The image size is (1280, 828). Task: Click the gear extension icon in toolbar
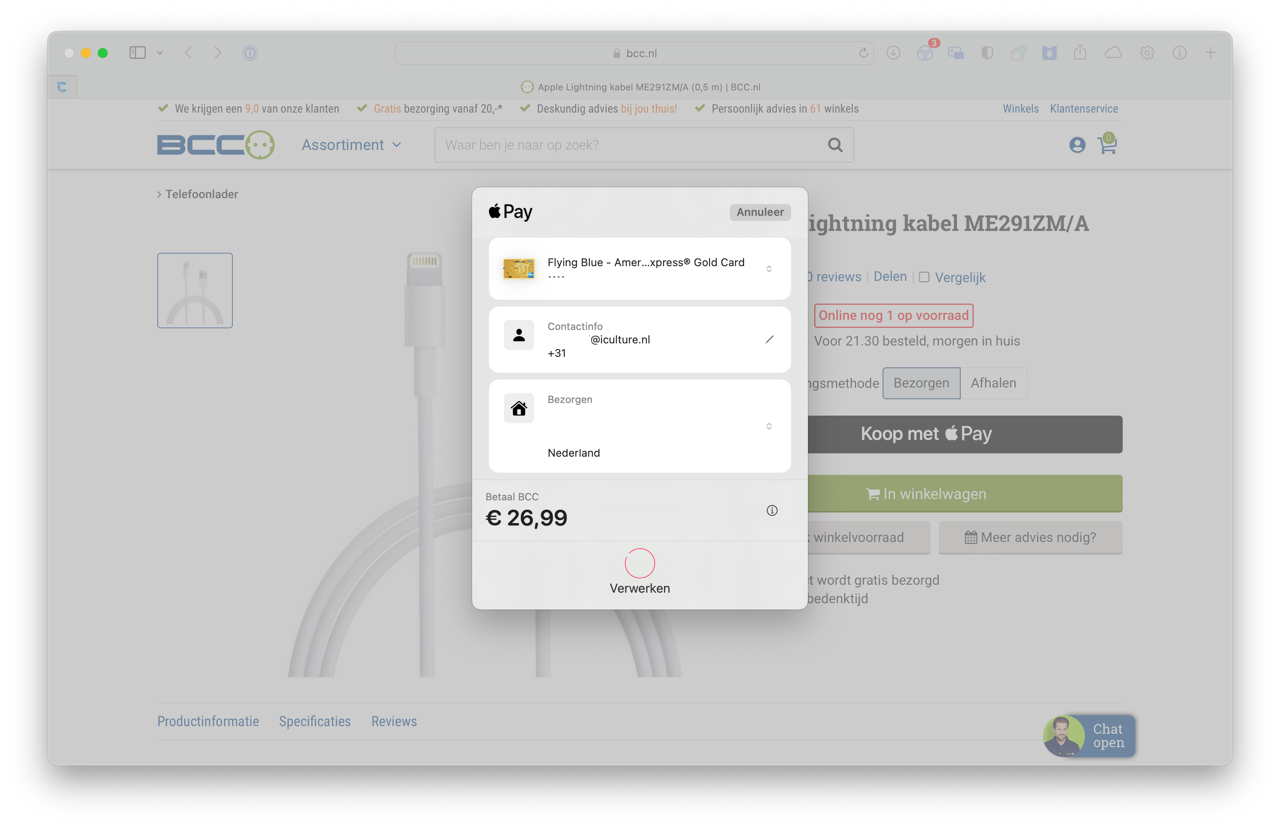coord(1147,53)
